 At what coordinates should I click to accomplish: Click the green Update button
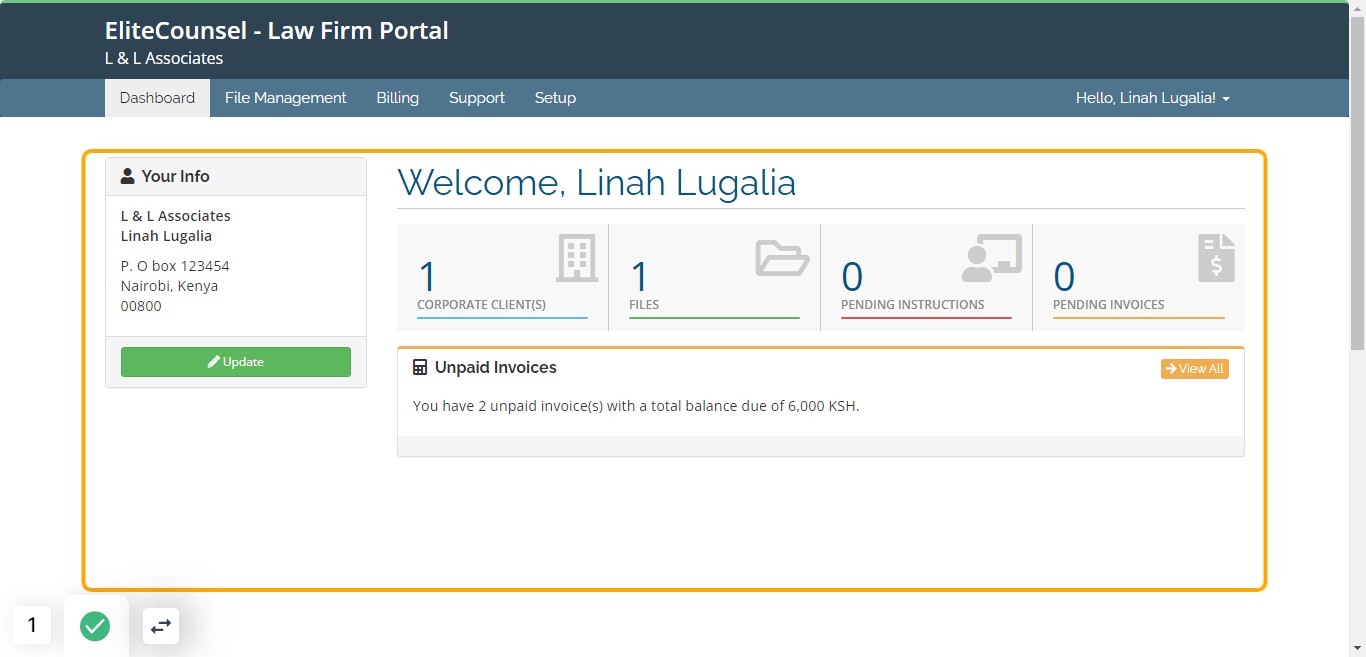236,362
